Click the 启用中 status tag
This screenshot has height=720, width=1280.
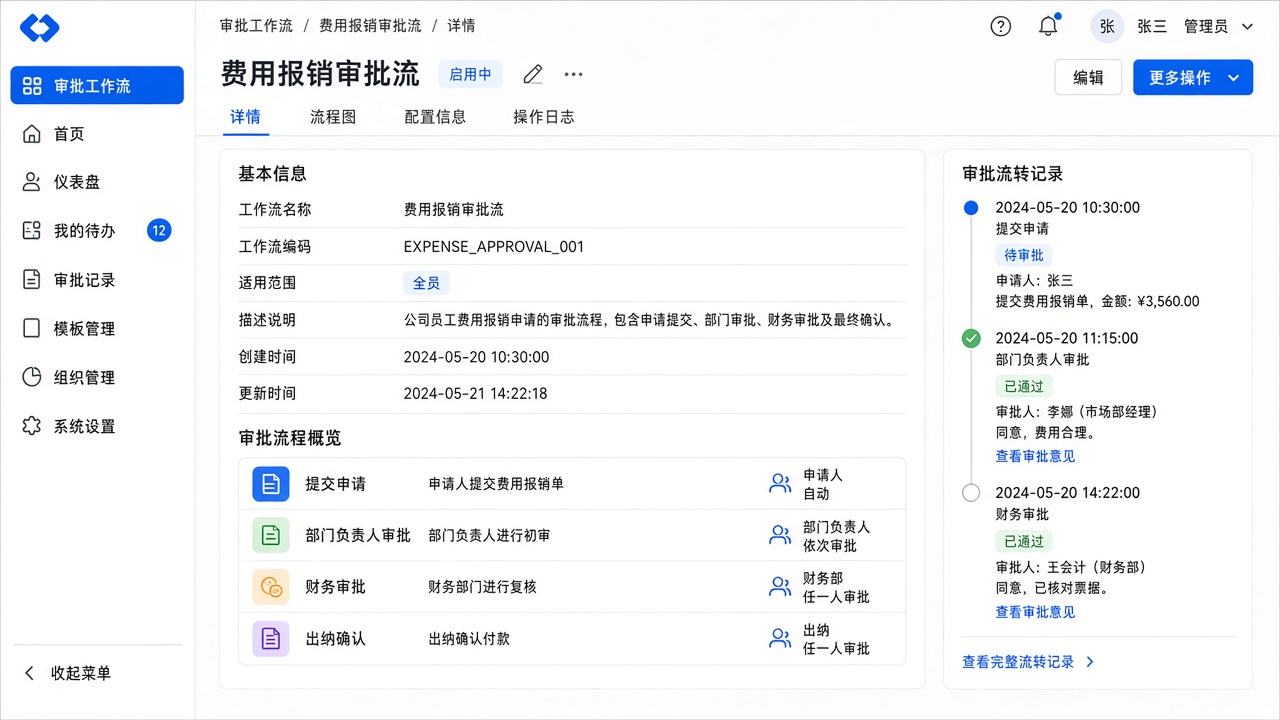pos(470,74)
